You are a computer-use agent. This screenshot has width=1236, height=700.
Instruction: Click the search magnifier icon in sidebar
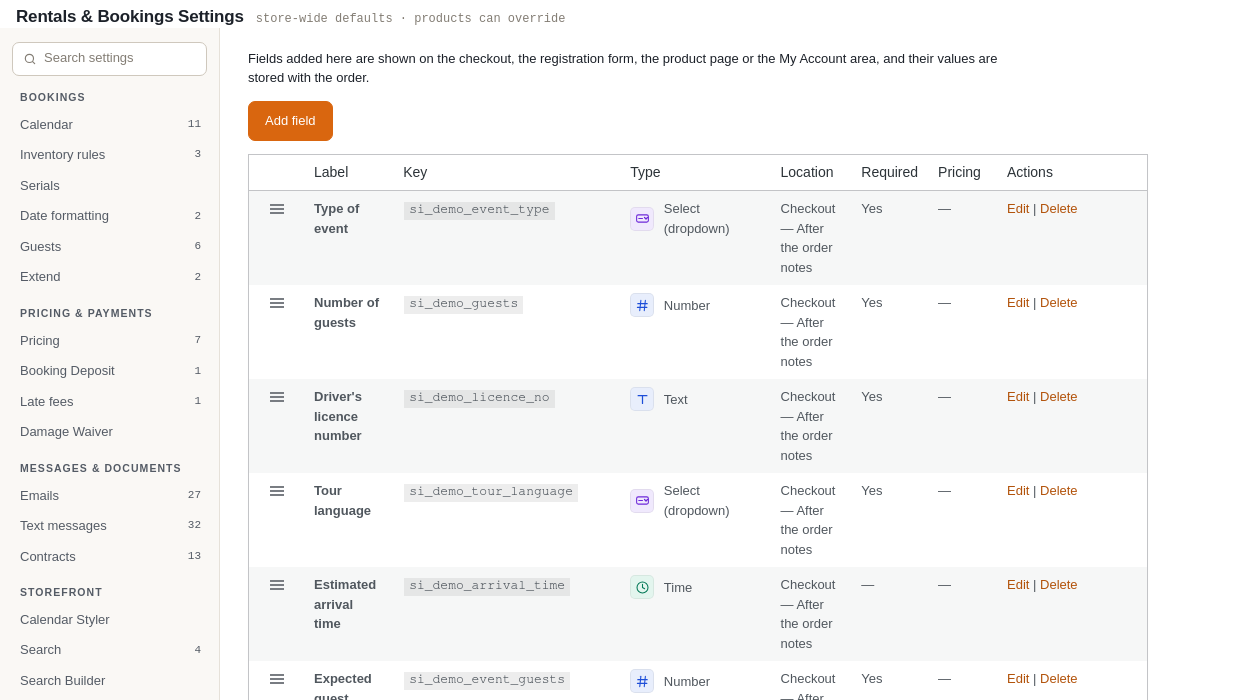[x=30, y=59]
